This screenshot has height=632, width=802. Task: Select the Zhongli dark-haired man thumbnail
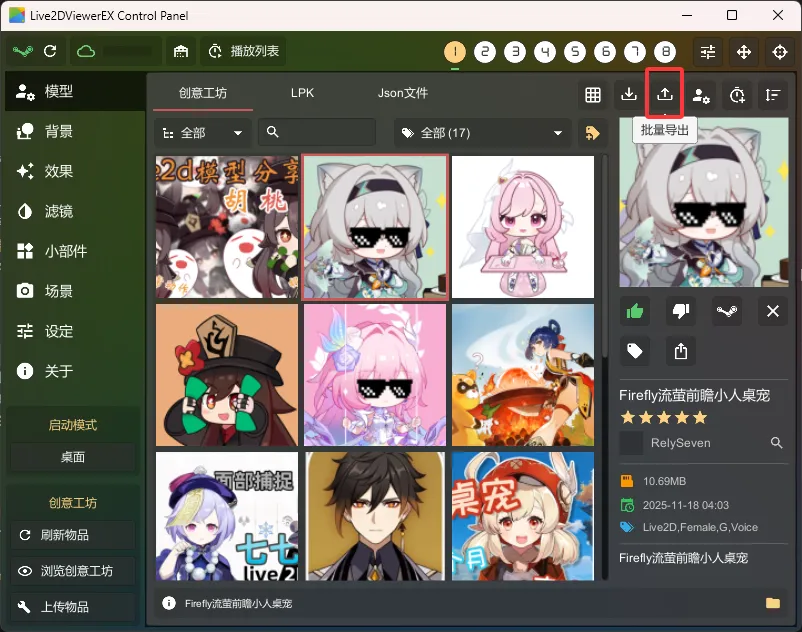(x=375, y=516)
